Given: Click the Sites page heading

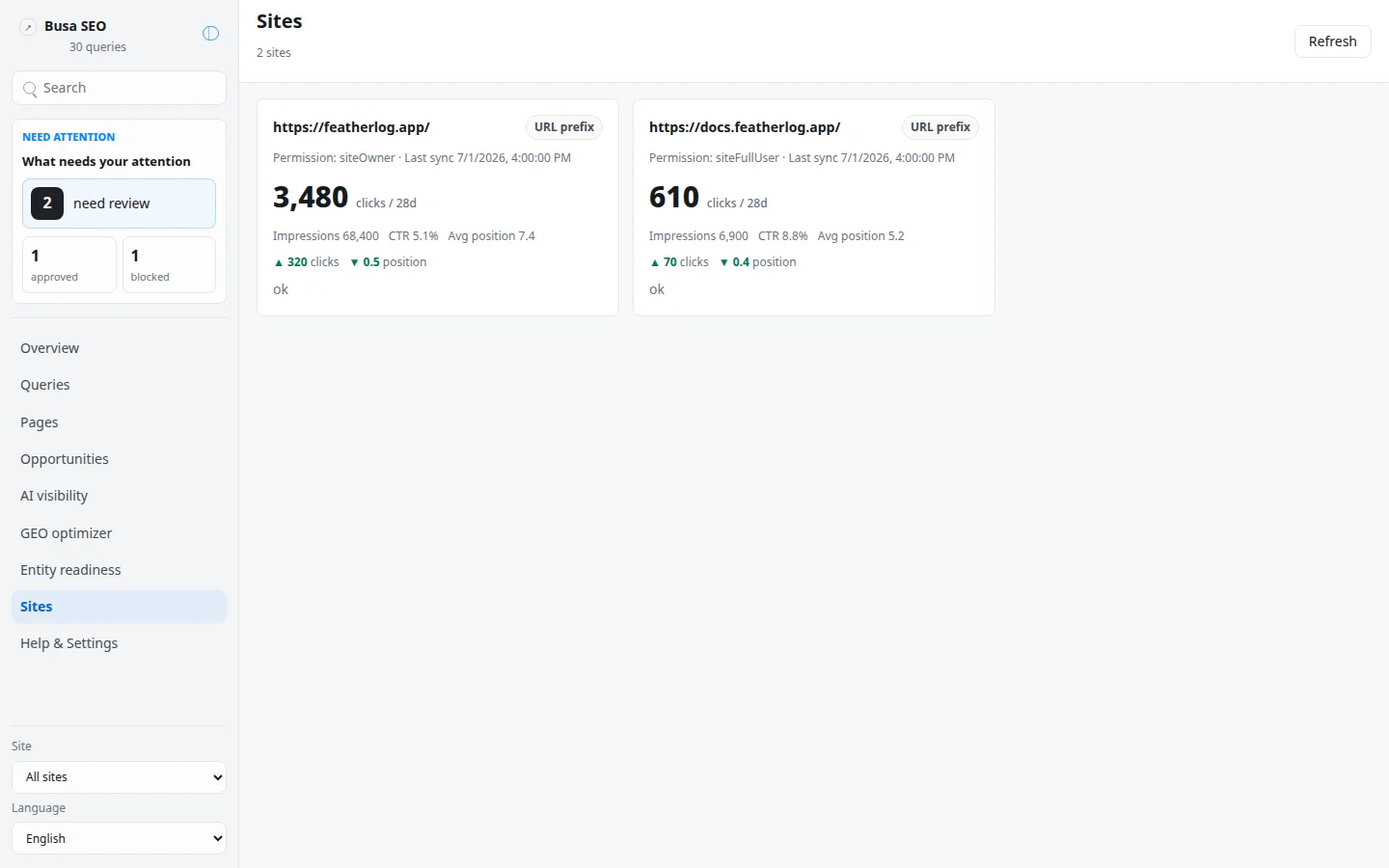Looking at the screenshot, I should pos(280,21).
